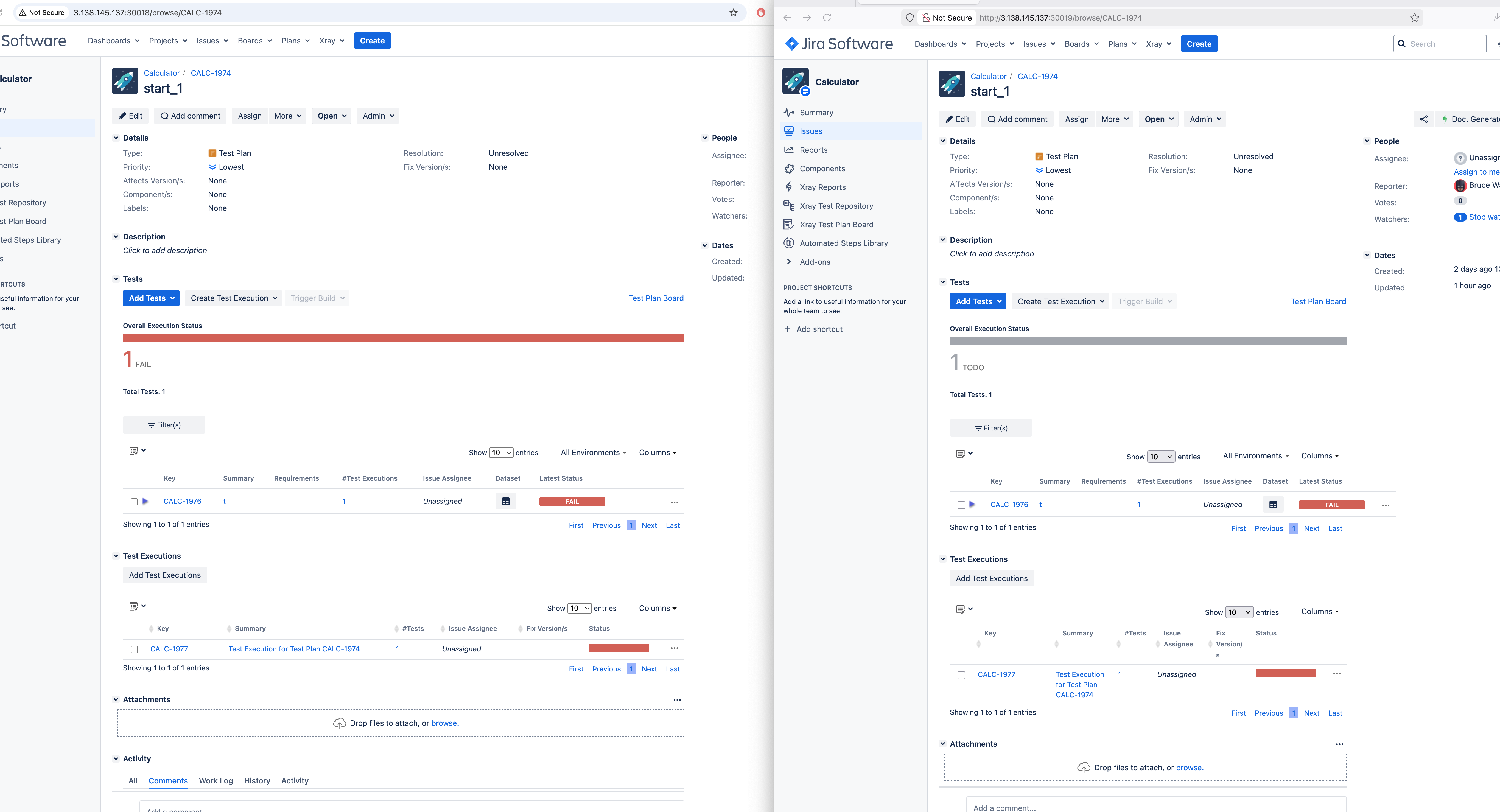Image resolution: width=1500 pixels, height=812 pixels.
Task: Click the red Overall Execution Status bar
Action: 403,338
